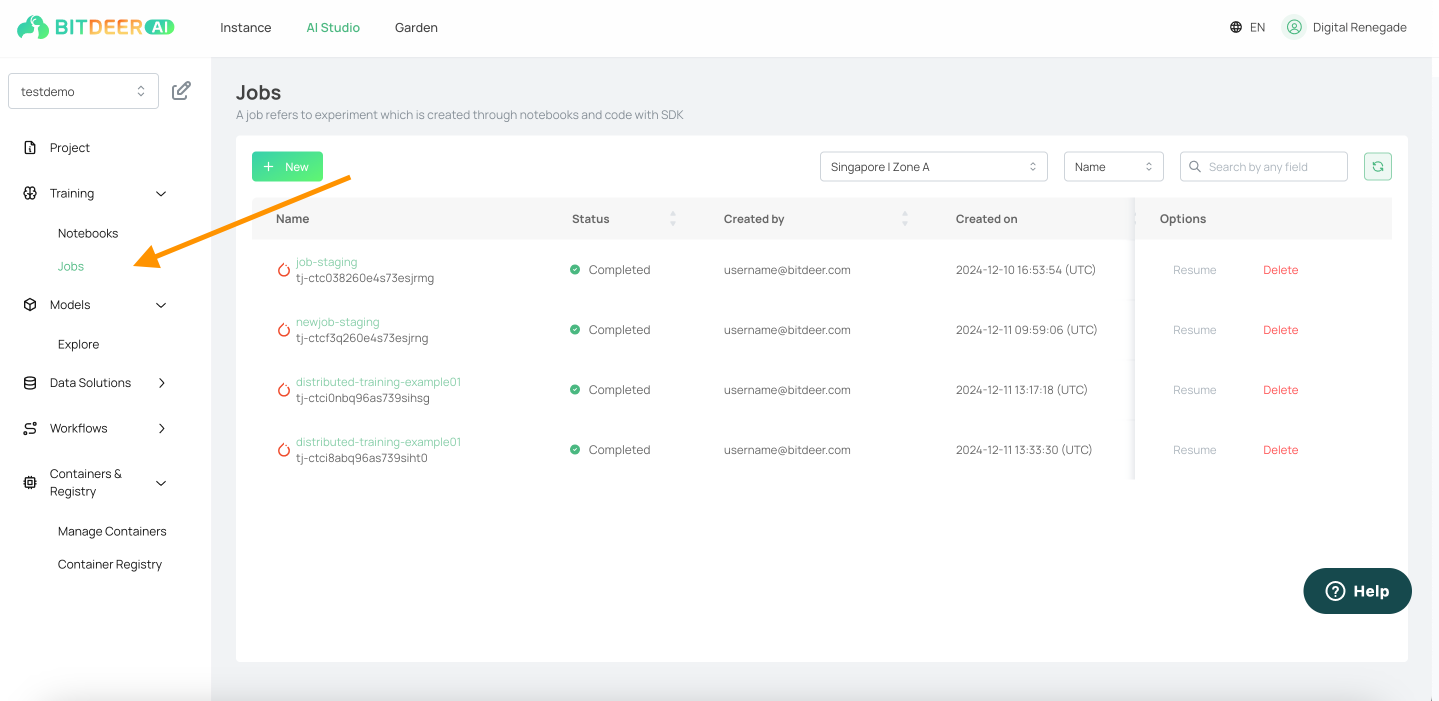Open the Garden tab
Viewport: 1439px width, 701px height.
point(416,28)
